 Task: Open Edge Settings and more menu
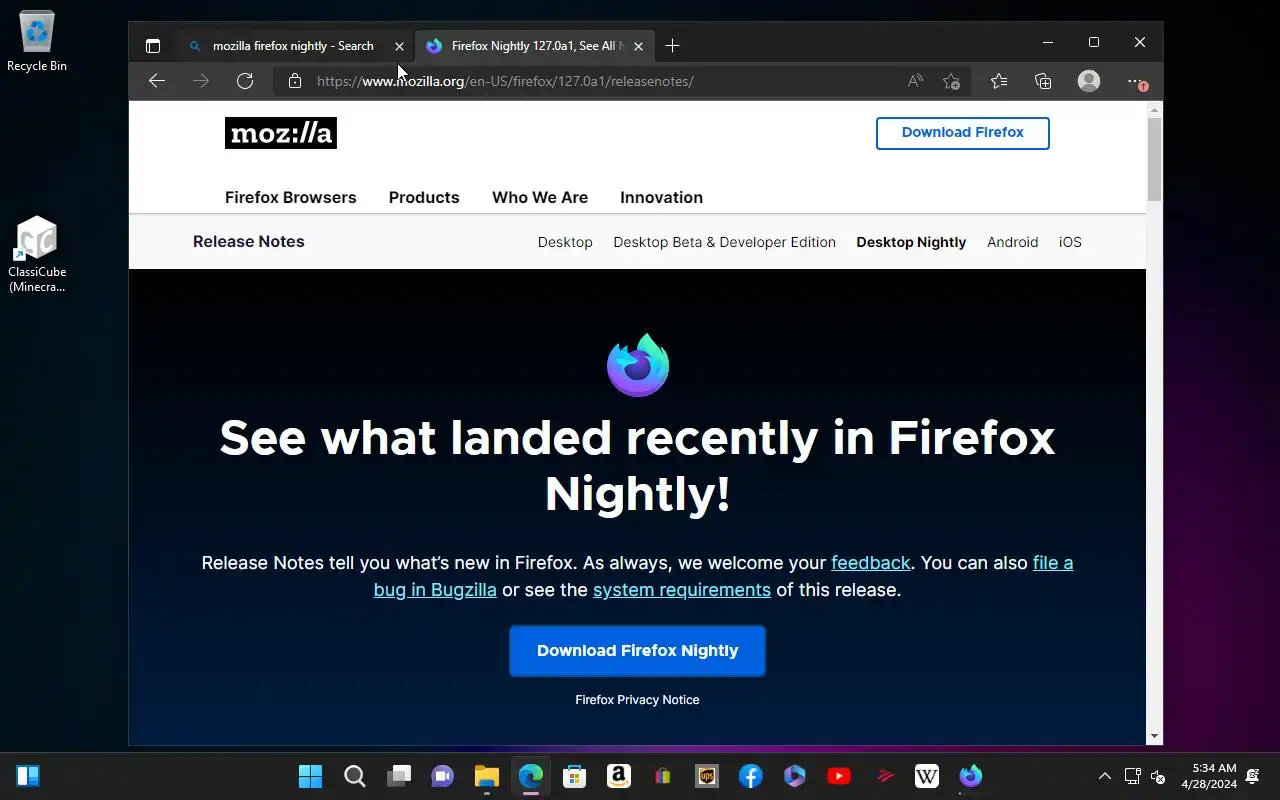[x=1136, y=81]
